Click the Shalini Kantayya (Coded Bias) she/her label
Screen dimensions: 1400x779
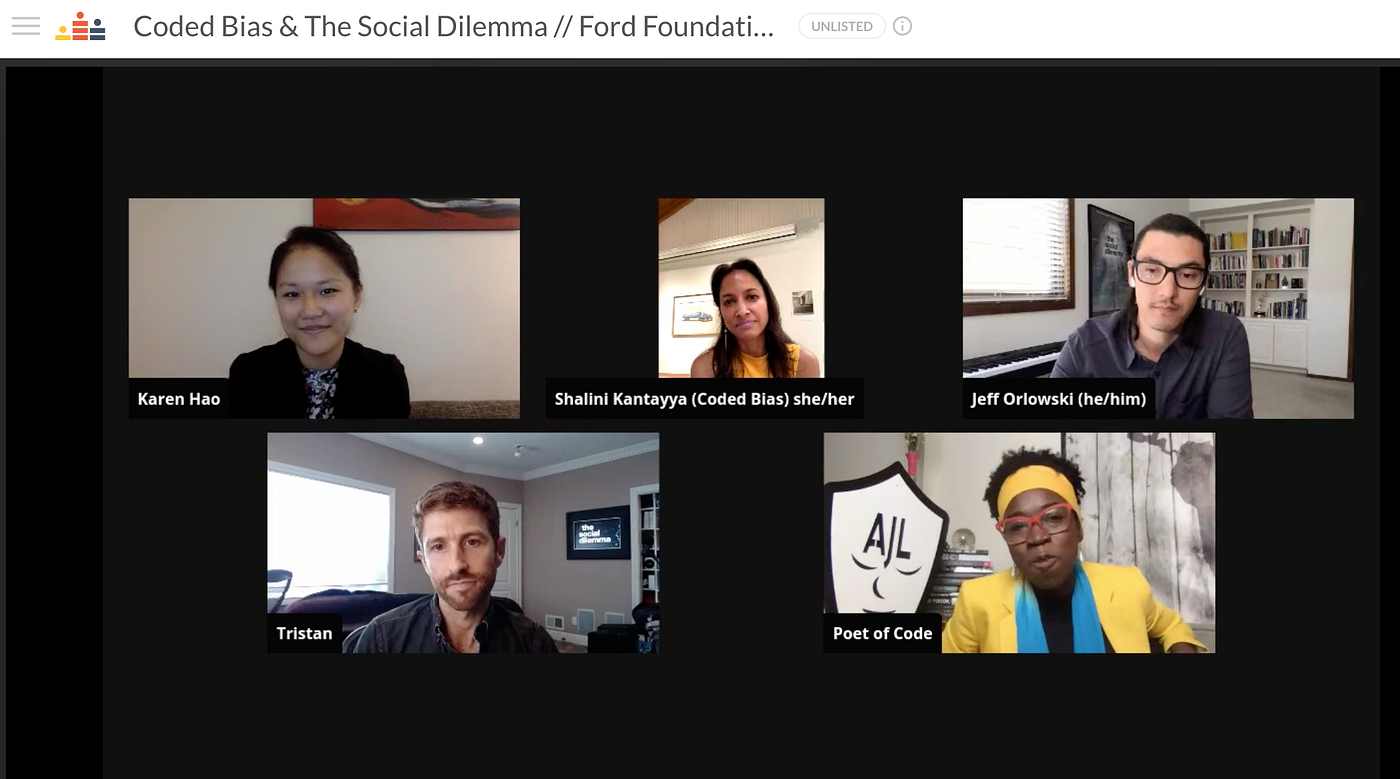705,399
